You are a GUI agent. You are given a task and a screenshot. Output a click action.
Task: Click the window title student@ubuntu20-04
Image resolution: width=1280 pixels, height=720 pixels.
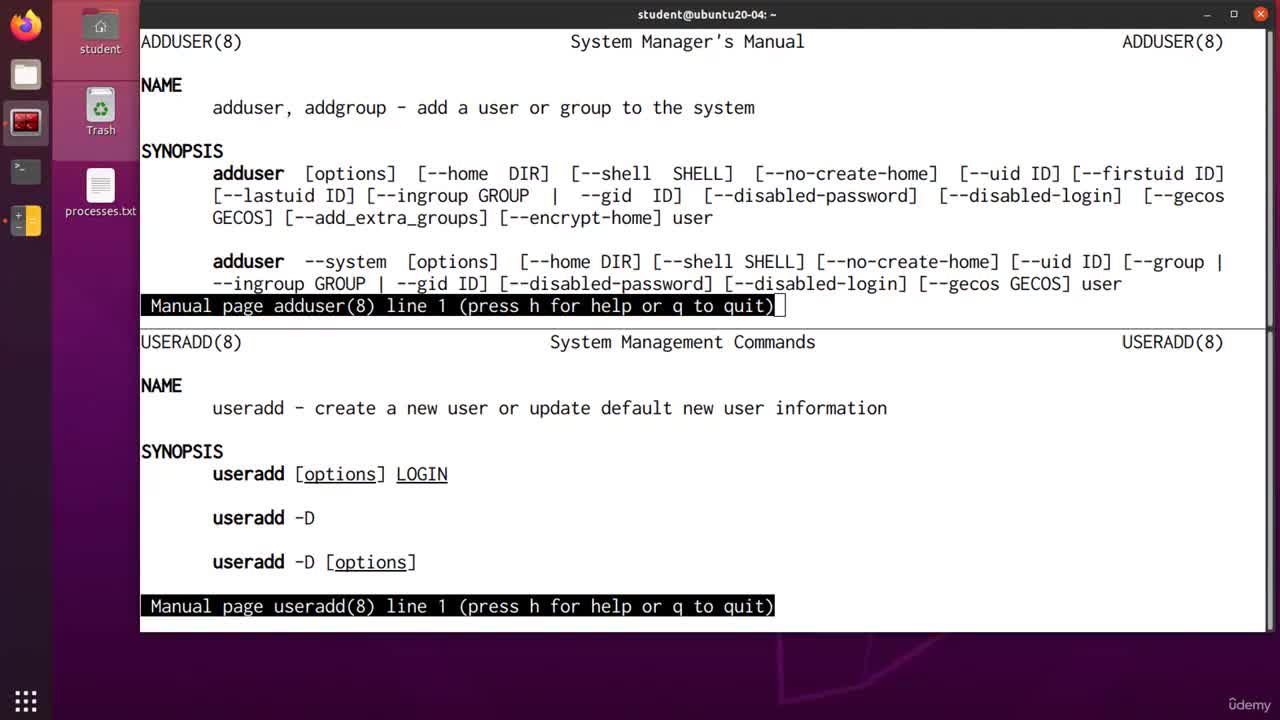(x=707, y=14)
